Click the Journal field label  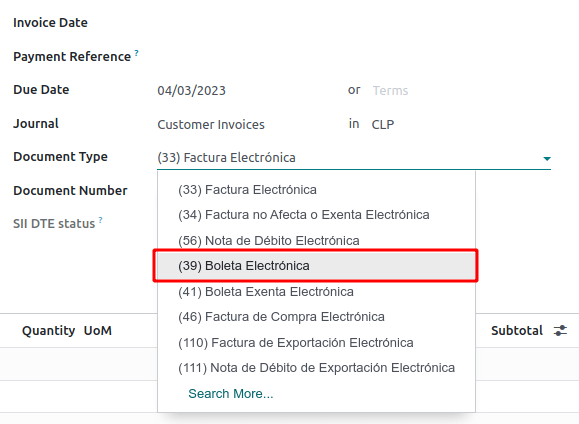click(x=36, y=123)
